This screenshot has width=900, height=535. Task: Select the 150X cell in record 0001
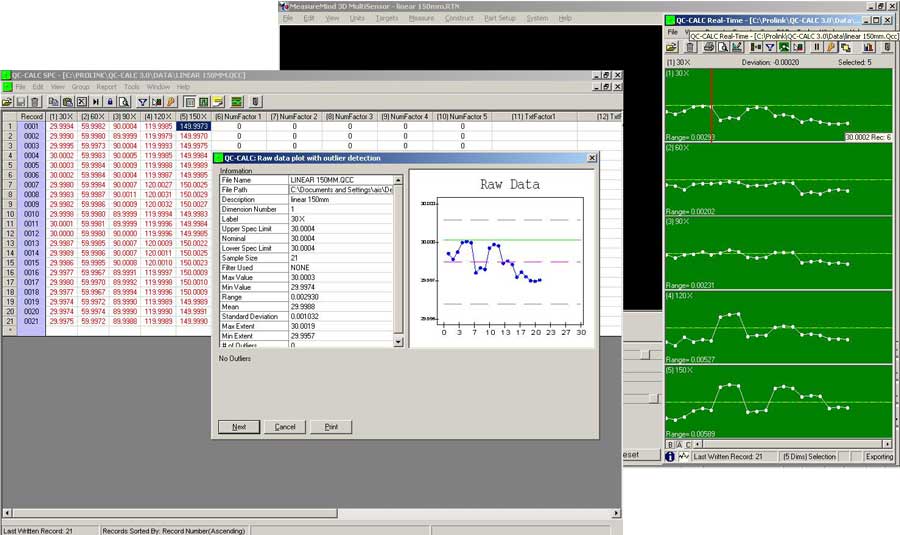click(x=193, y=127)
